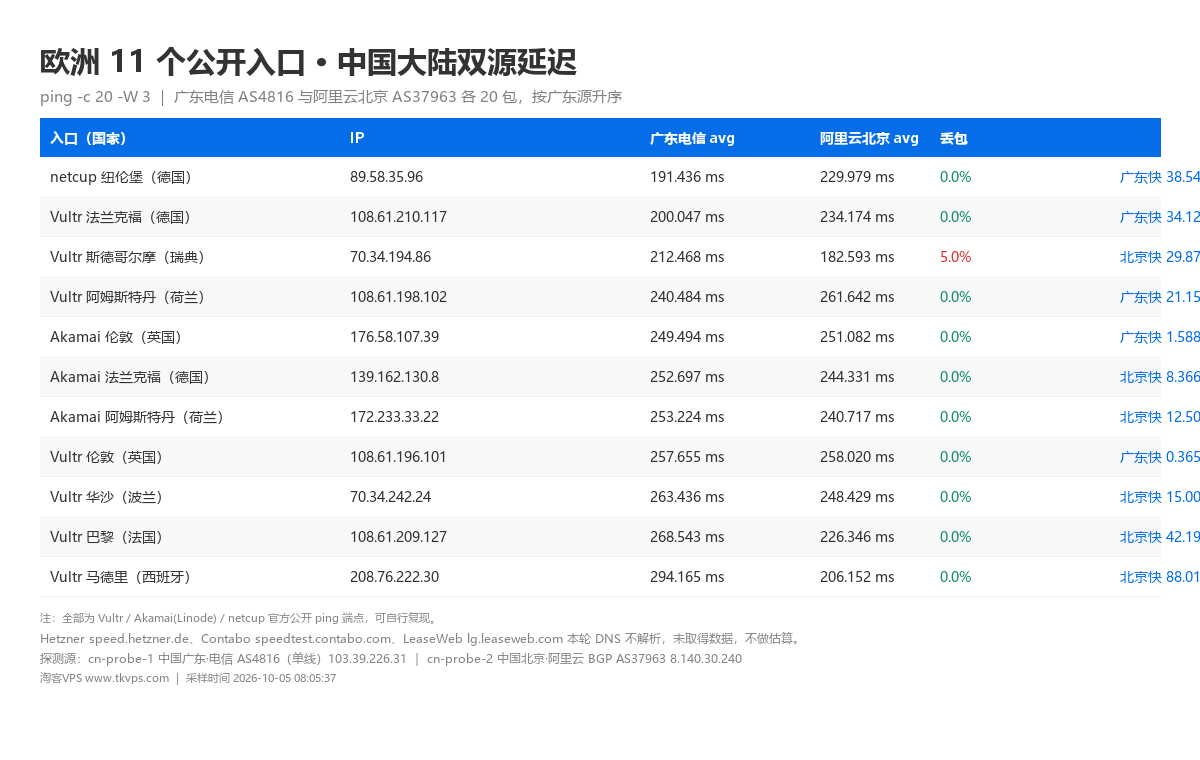Click the cn-probe-1 探测源 footer line
1200x760 pixels.
click(x=391, y=658)
